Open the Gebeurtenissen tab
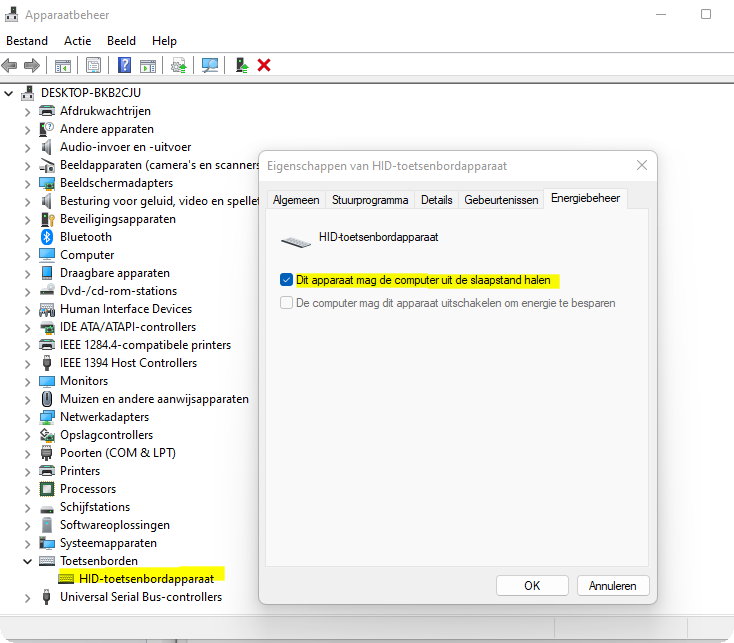This screenshot has height=643, width=734. [501, 200]
